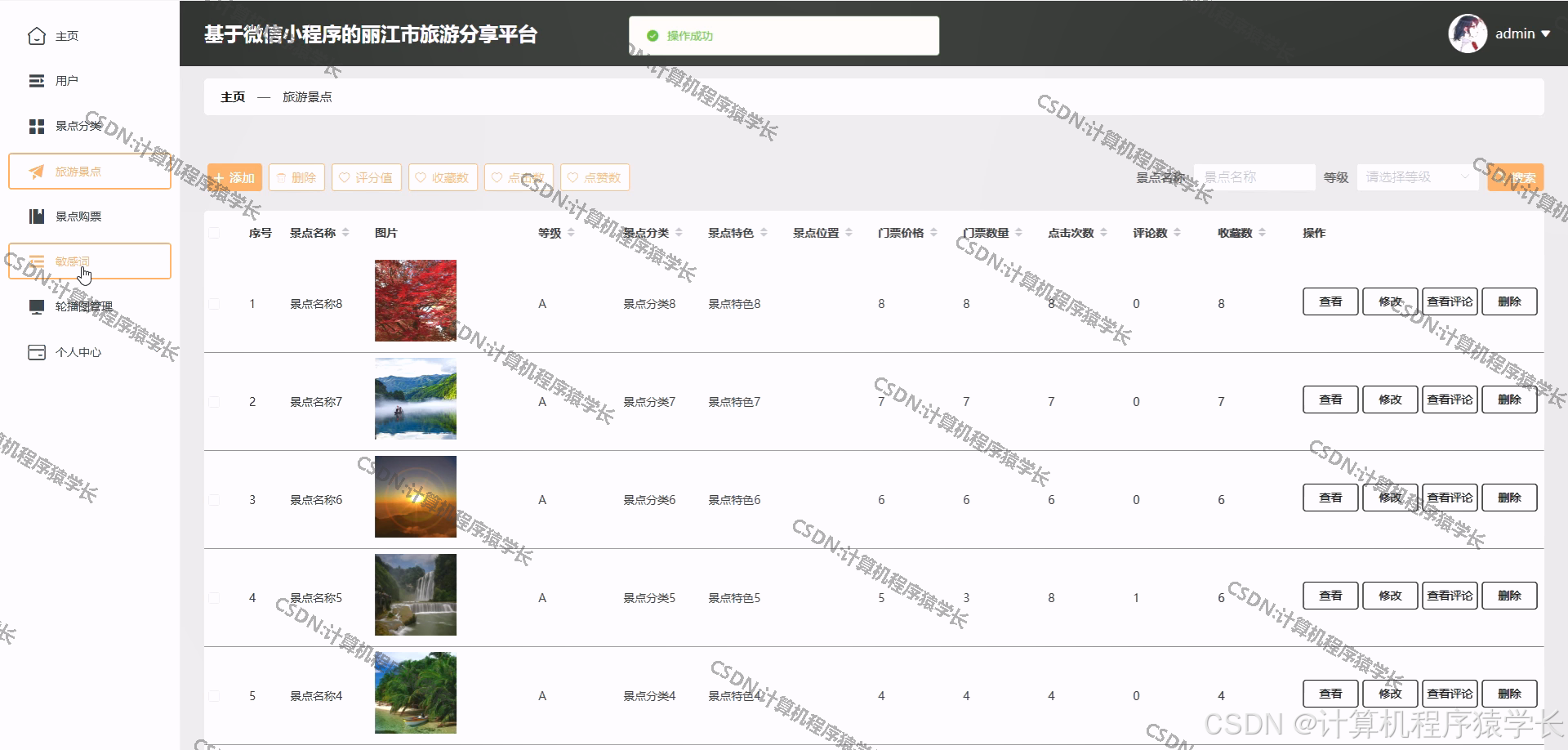Click 查看评论 for row 景点名称6
This screenshot has height=750, width=1568.
[x=1450, y=498]
